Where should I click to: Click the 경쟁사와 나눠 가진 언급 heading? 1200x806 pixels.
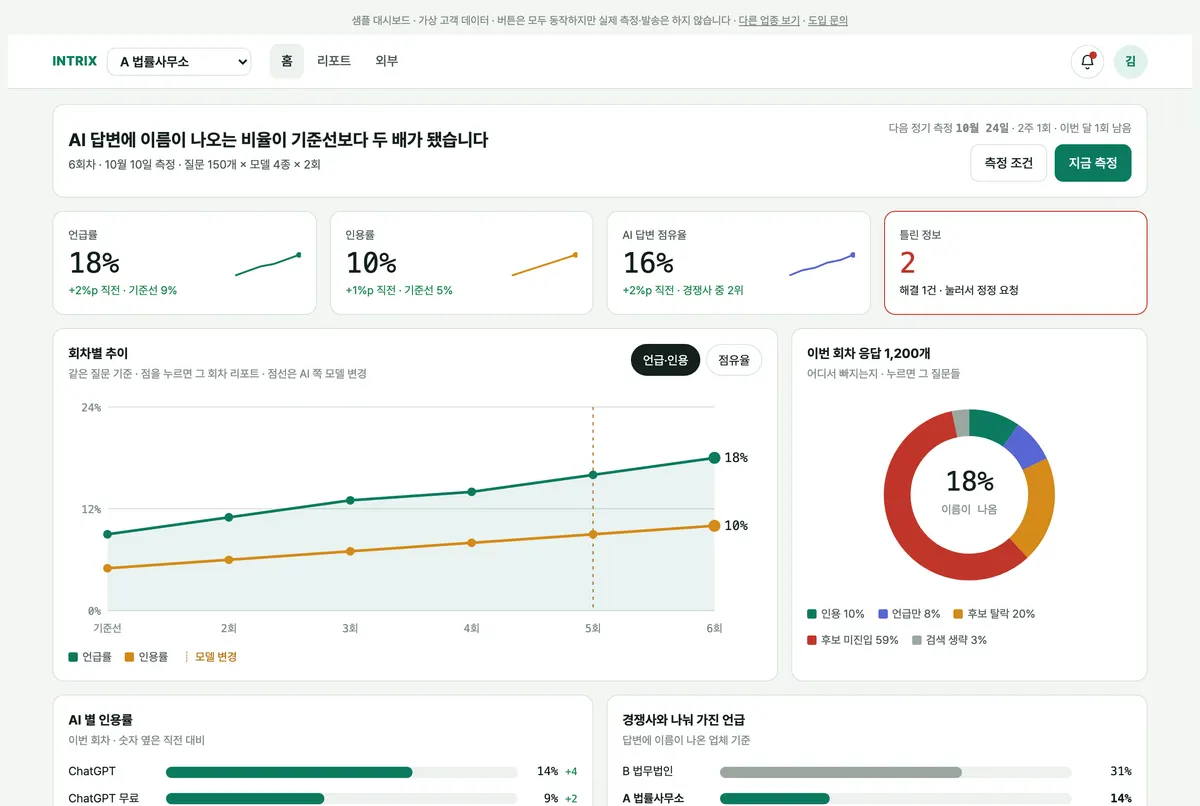tap(683, 720)
